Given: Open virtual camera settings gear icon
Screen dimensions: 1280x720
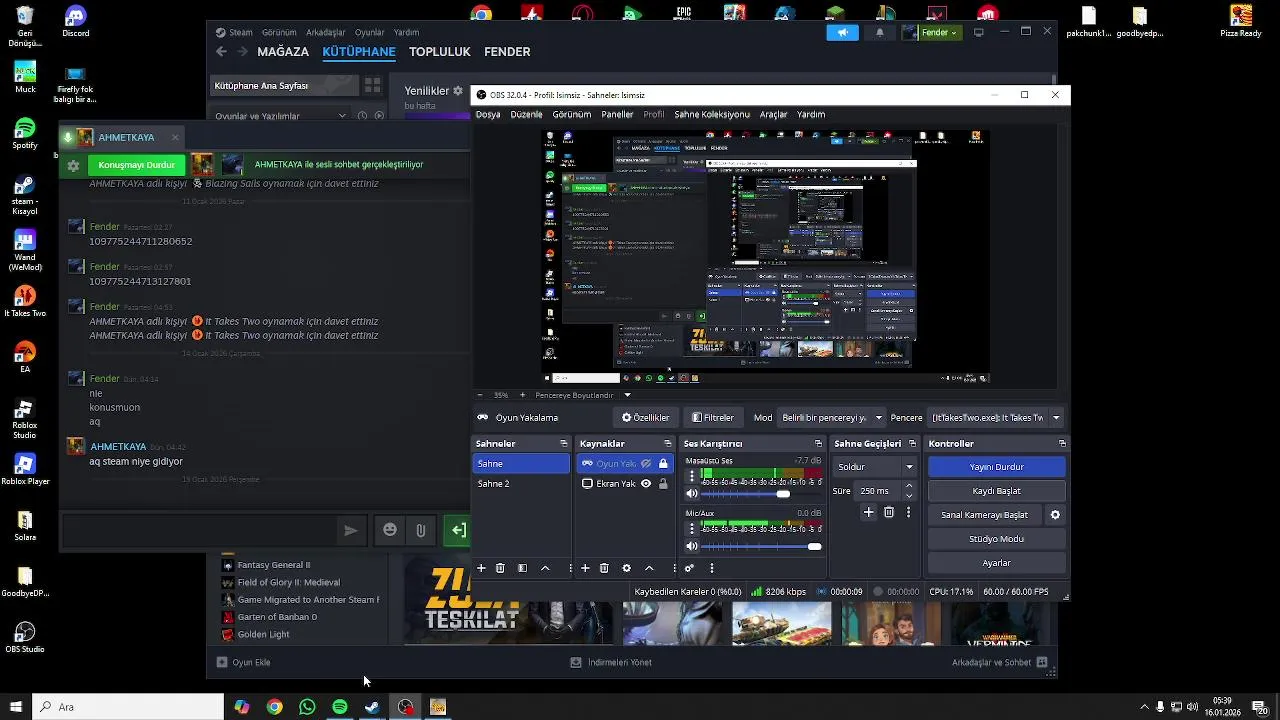Looking at the screenshot, I should [1055, 515].
